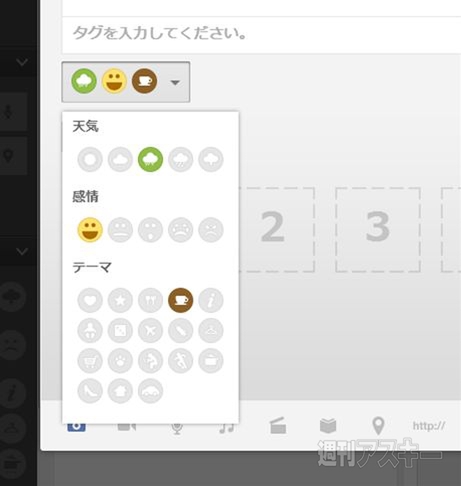The height and width of the screenshot is (486, 461).
Task: Choose the heart theme icon
Action: (x=90, y=300)
